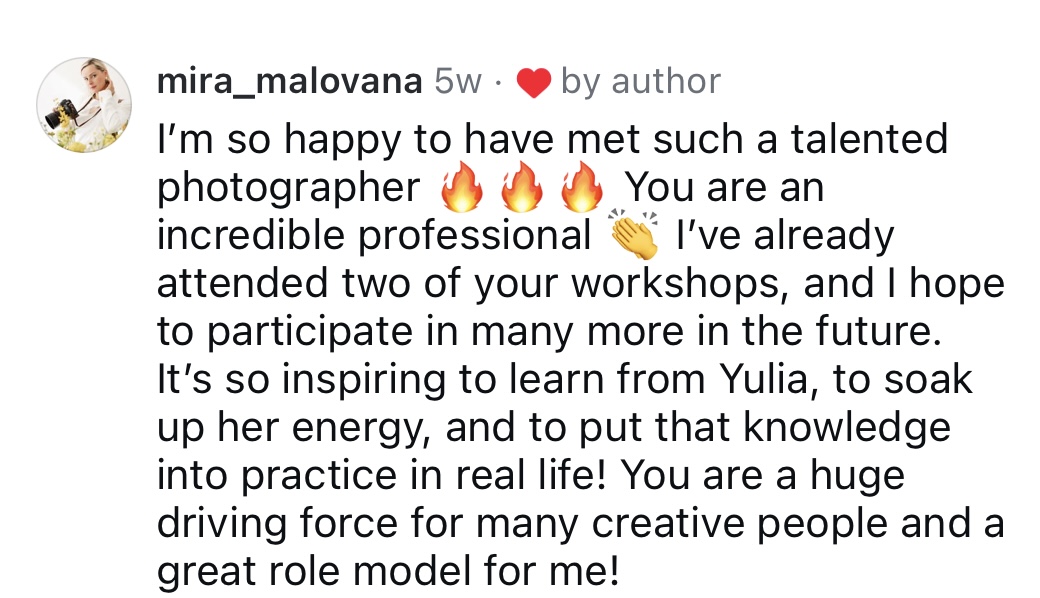Click the word 'photographer' in the comment

(x=289, y=188)
